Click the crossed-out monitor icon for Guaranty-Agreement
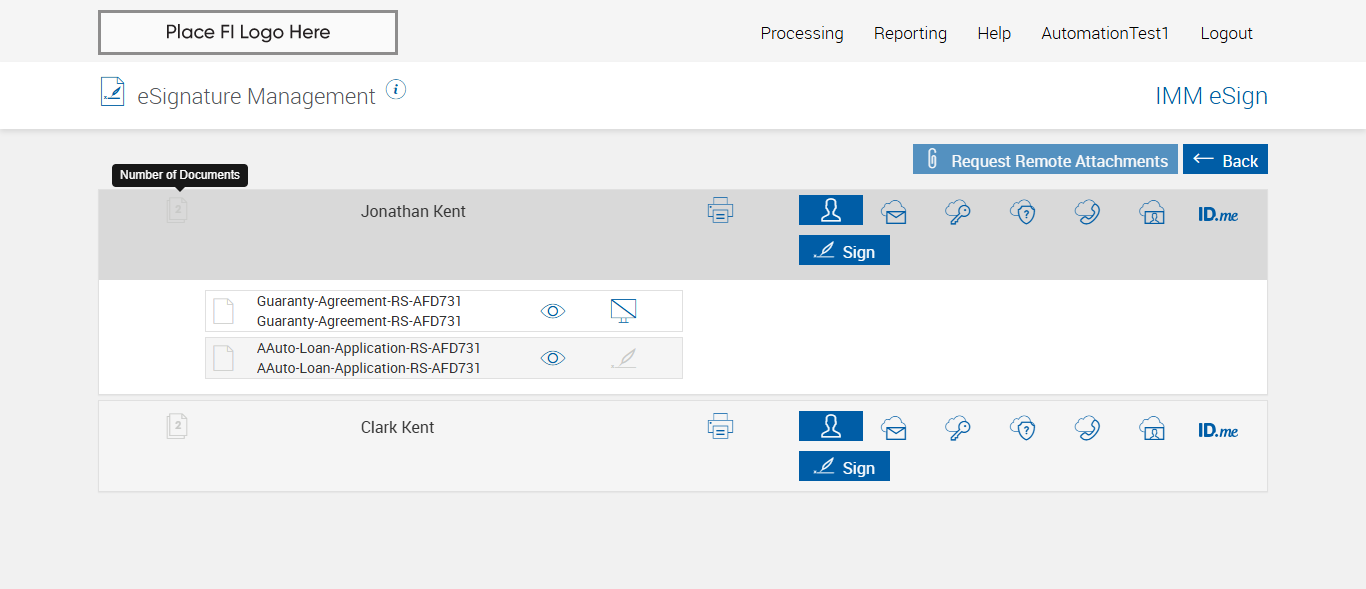Screen dimensions: 1366x589 tap(623, 311)
